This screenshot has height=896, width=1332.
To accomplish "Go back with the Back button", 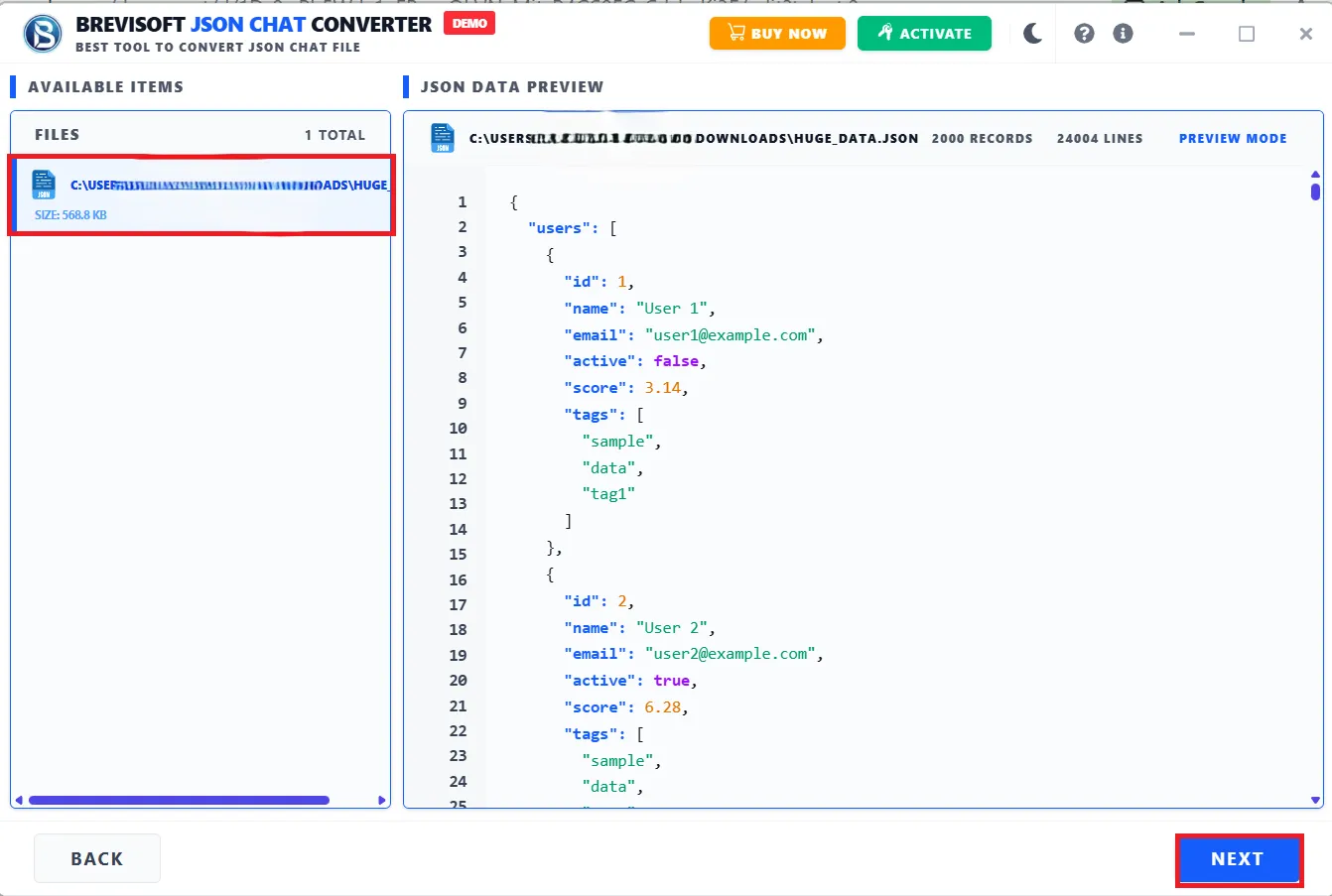I will 97,858.
